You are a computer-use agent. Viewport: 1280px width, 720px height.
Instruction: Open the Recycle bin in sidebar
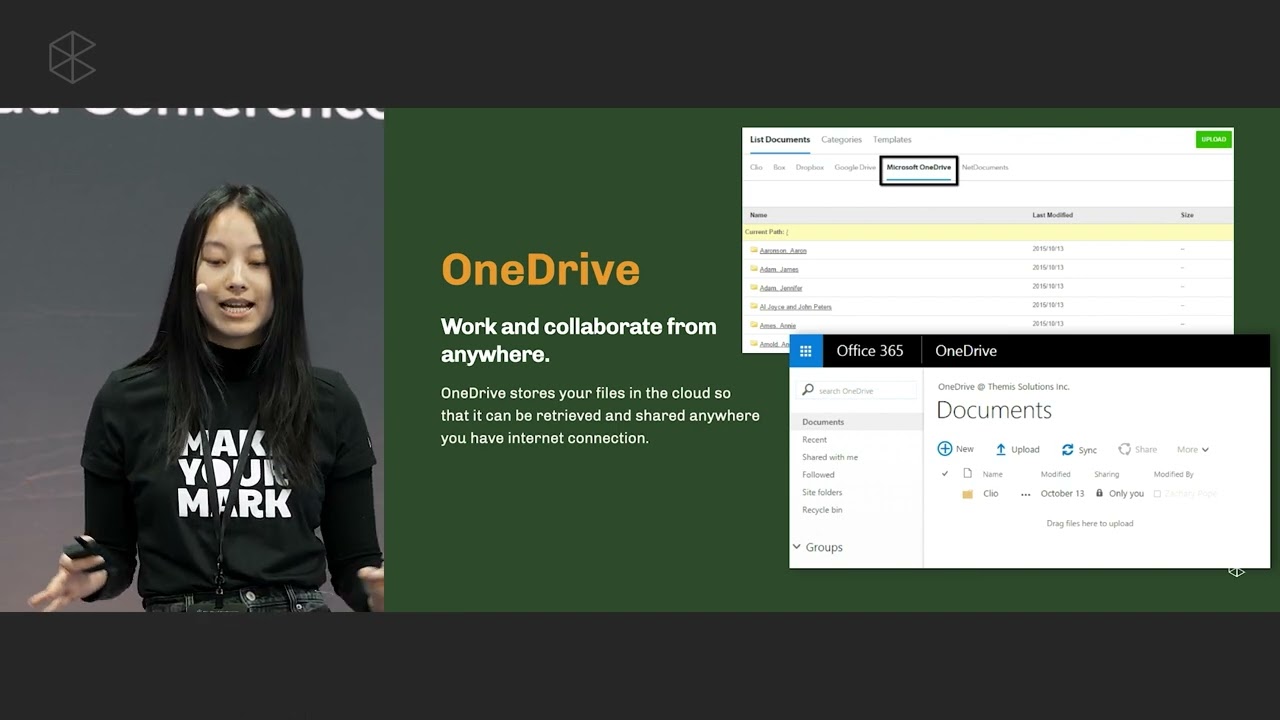click(x=822, y=510)
